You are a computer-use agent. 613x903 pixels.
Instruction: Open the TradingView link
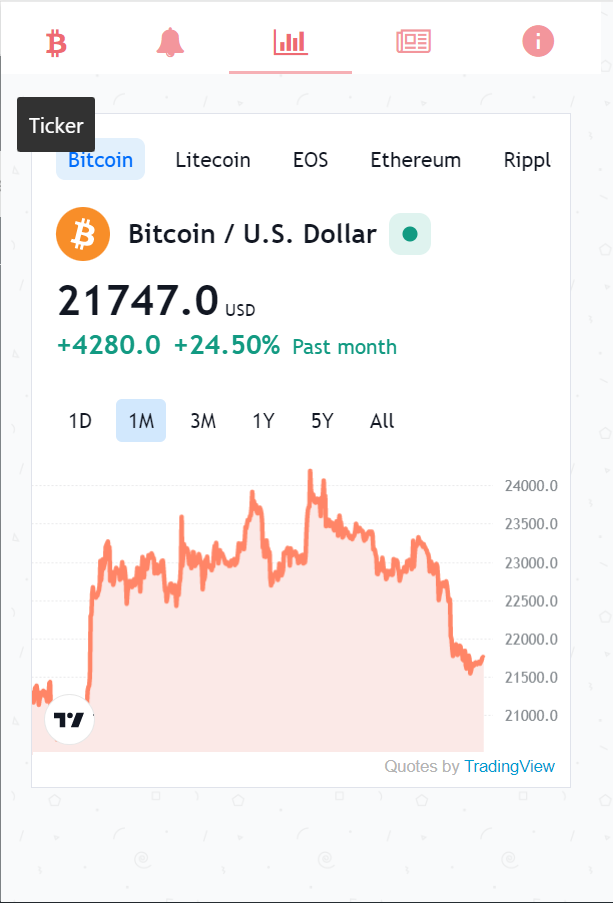509,767
